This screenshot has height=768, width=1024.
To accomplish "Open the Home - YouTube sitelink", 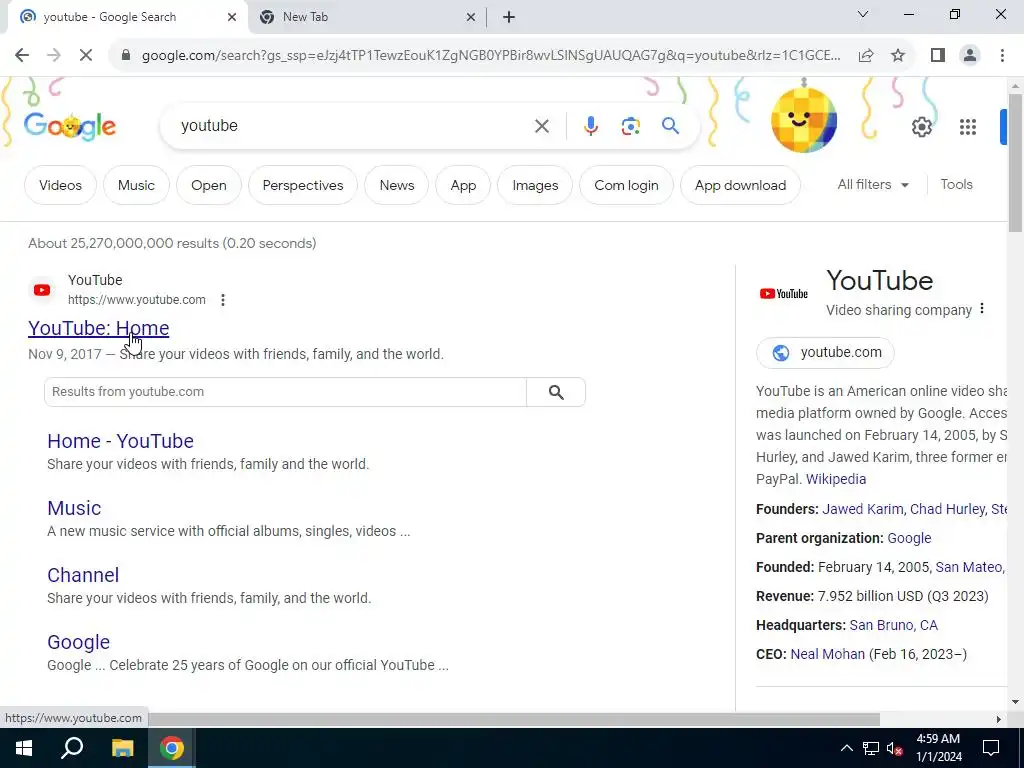I will [x=120, y=441].
